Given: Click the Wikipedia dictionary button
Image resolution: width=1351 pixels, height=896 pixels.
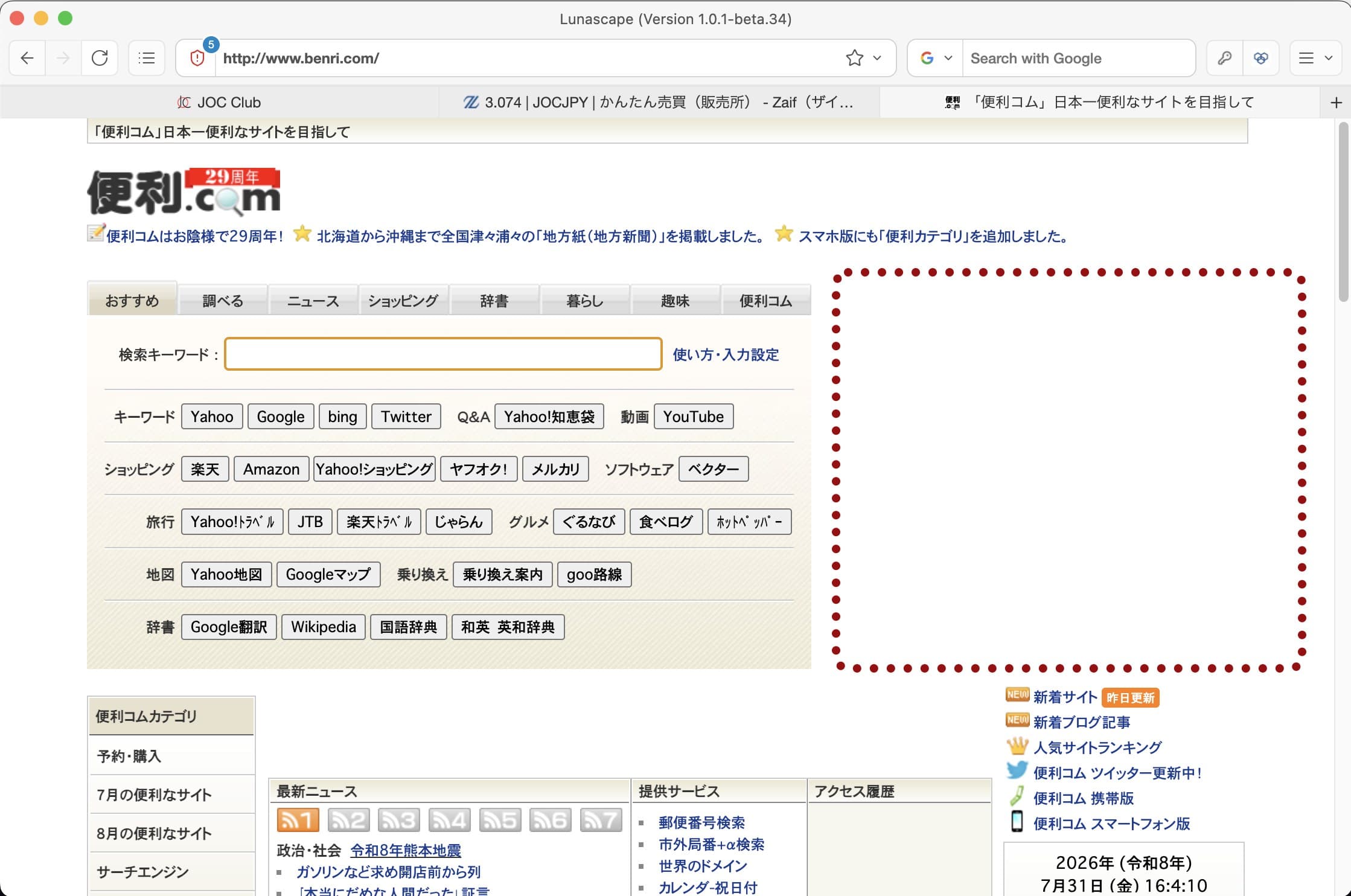Looking at the screenshot, I should click(x=324, y=627).
